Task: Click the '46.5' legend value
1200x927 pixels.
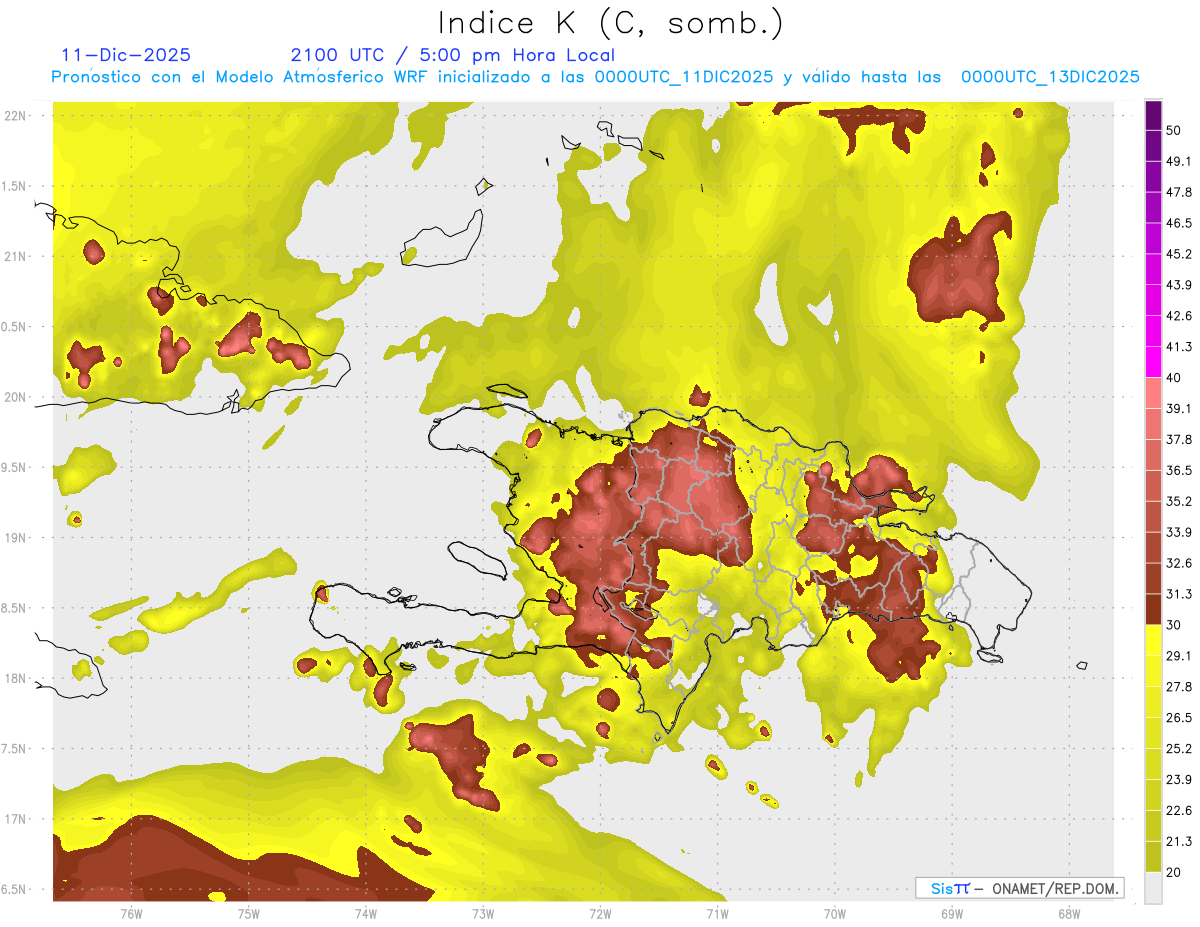Action: [1179, 223]
